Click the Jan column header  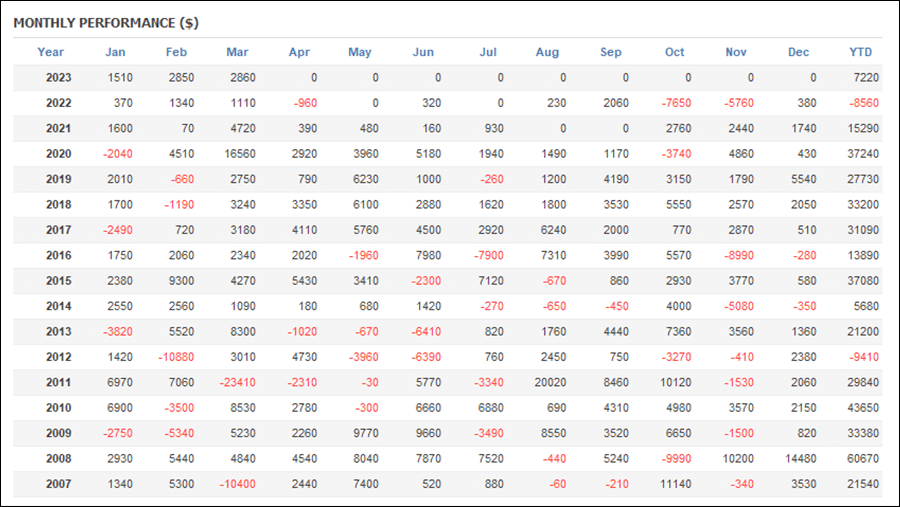pyautogui.click(x=115, y=52)
